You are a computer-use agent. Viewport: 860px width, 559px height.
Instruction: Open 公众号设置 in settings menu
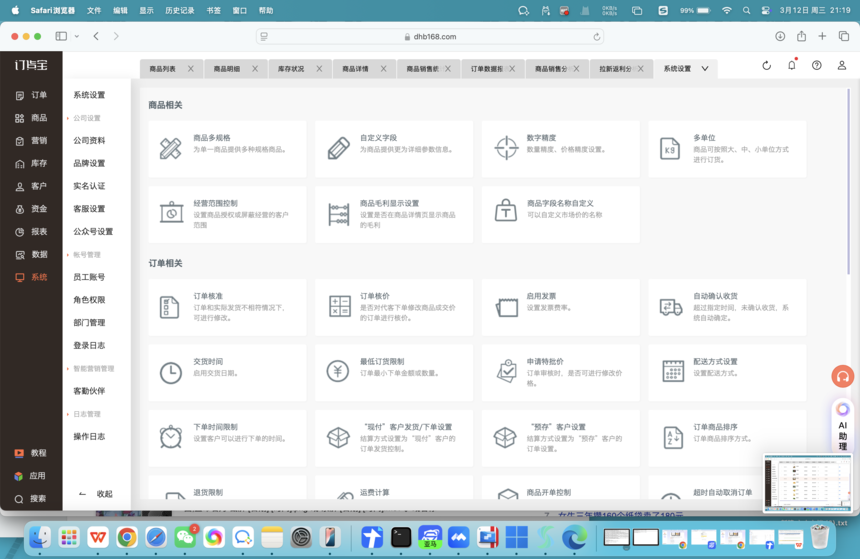(93, 231)
